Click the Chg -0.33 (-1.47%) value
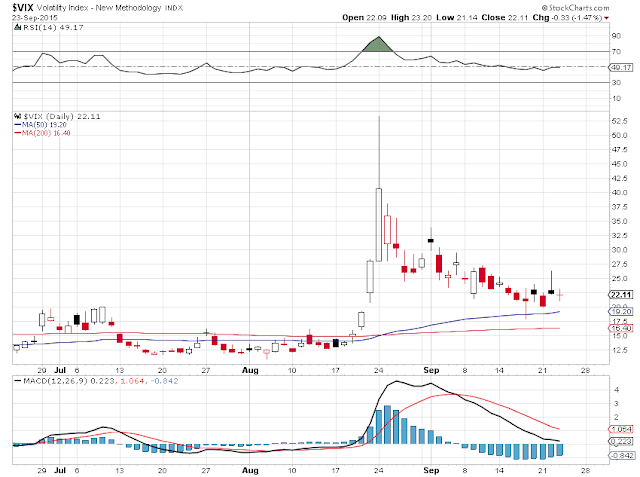This screenshot has width=640, height=477. (x=567, y=18)
